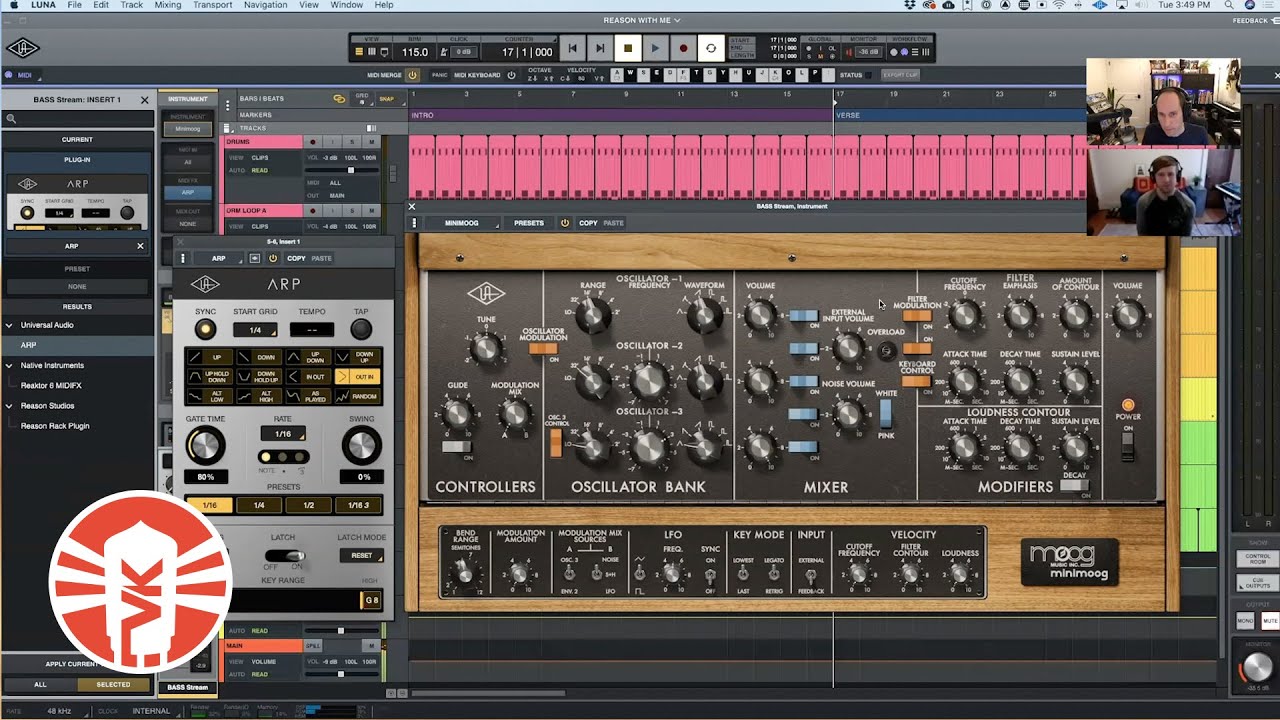The image size is (1280, 720).
Task: Click the SELECTED apply button
Action: coord(113,685)
